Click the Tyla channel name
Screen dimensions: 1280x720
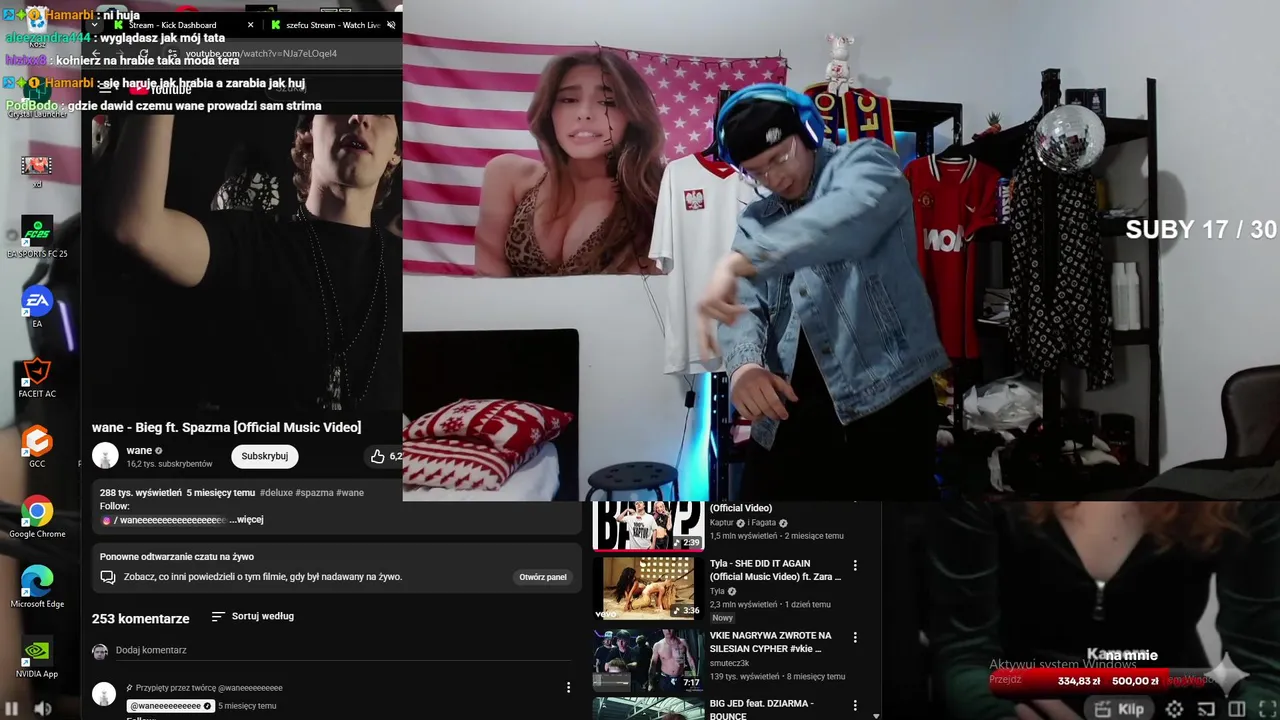(717, 591)
